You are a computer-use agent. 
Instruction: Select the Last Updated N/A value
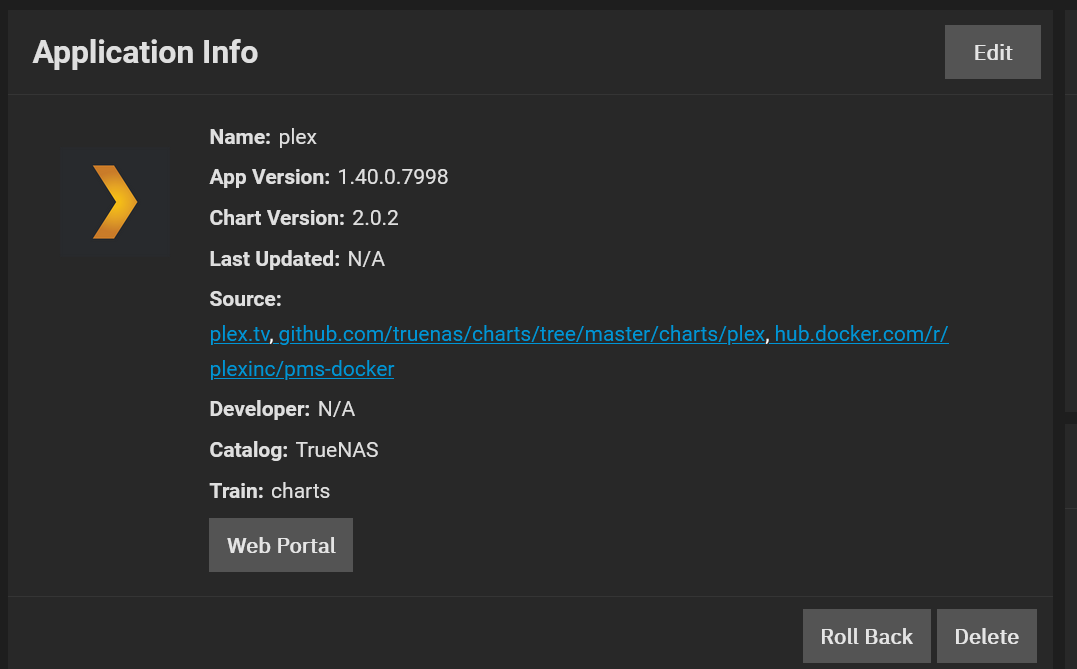click(366, 259)
